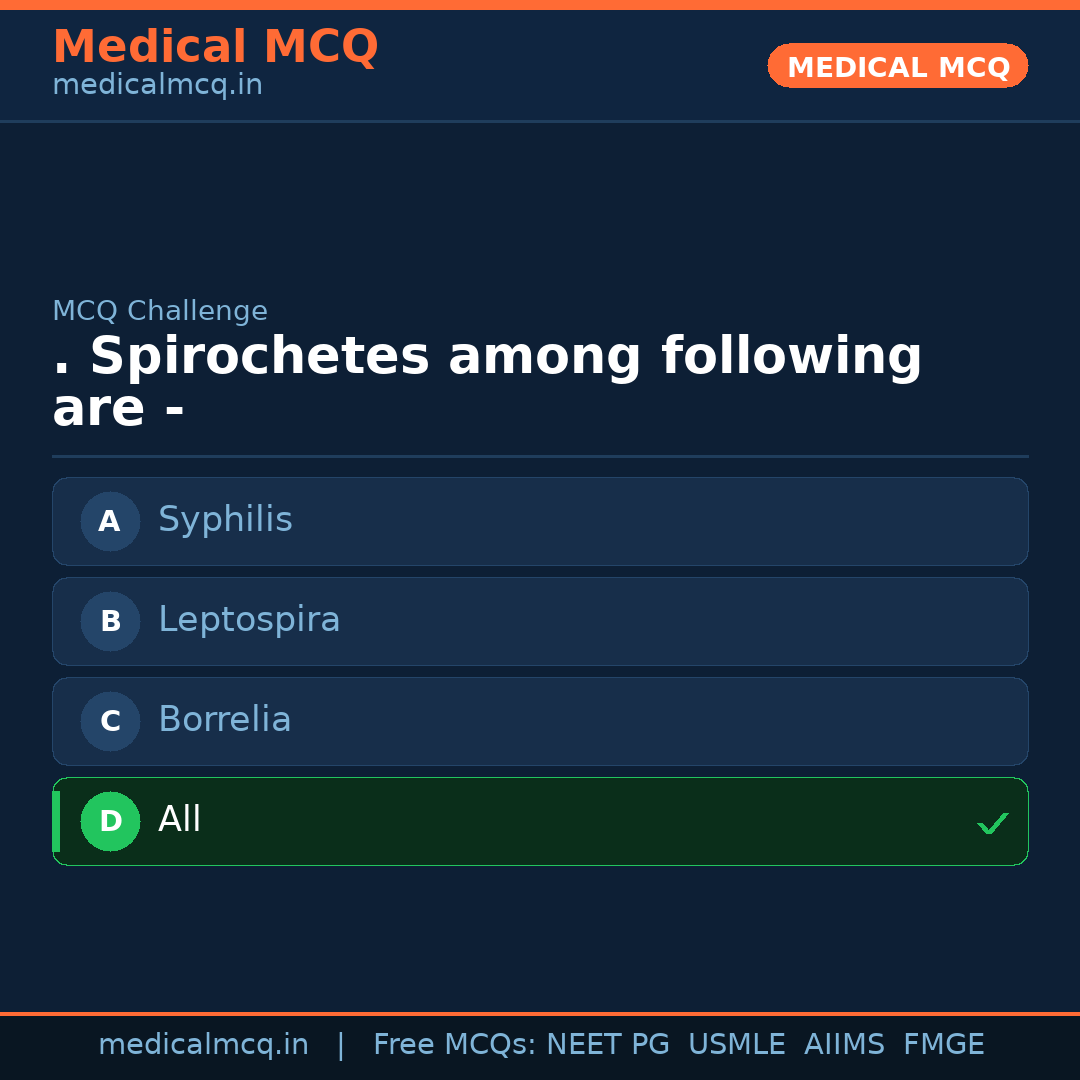Click the orange MEDICAL MCQ badge
Screen dimensions: 1080x1080
(x=897, y=66)
